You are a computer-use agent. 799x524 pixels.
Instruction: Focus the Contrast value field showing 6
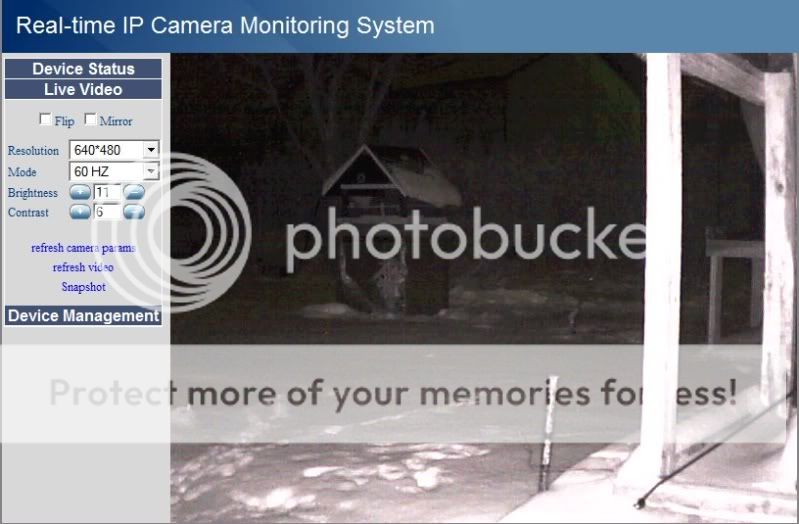coord(107,212)
